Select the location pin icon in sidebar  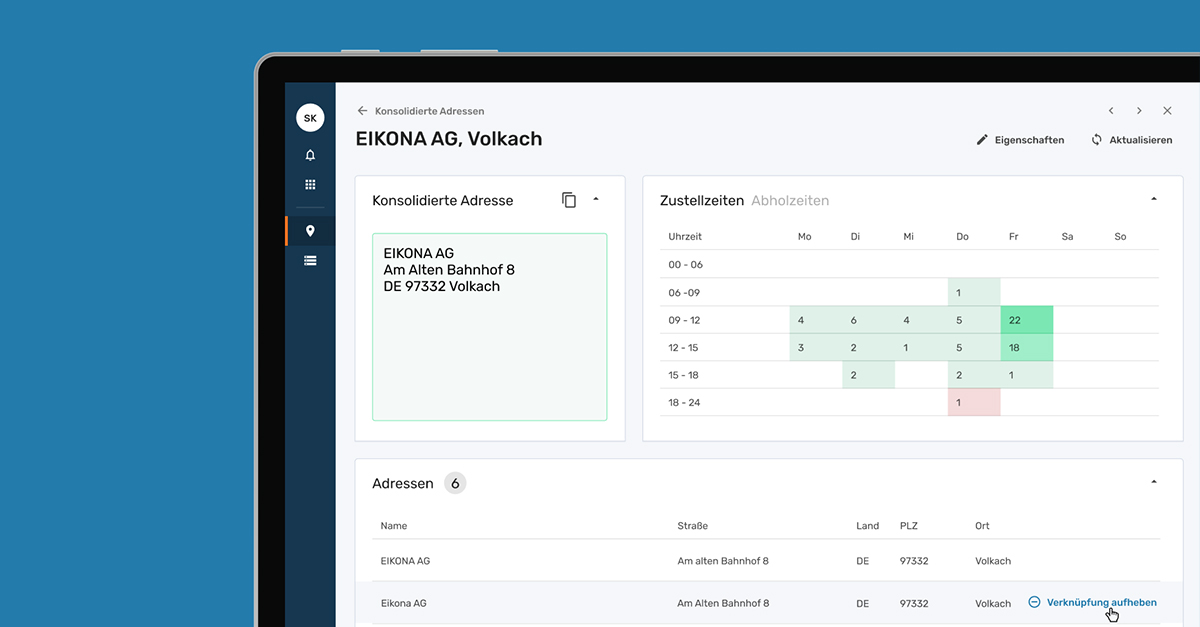310,230
